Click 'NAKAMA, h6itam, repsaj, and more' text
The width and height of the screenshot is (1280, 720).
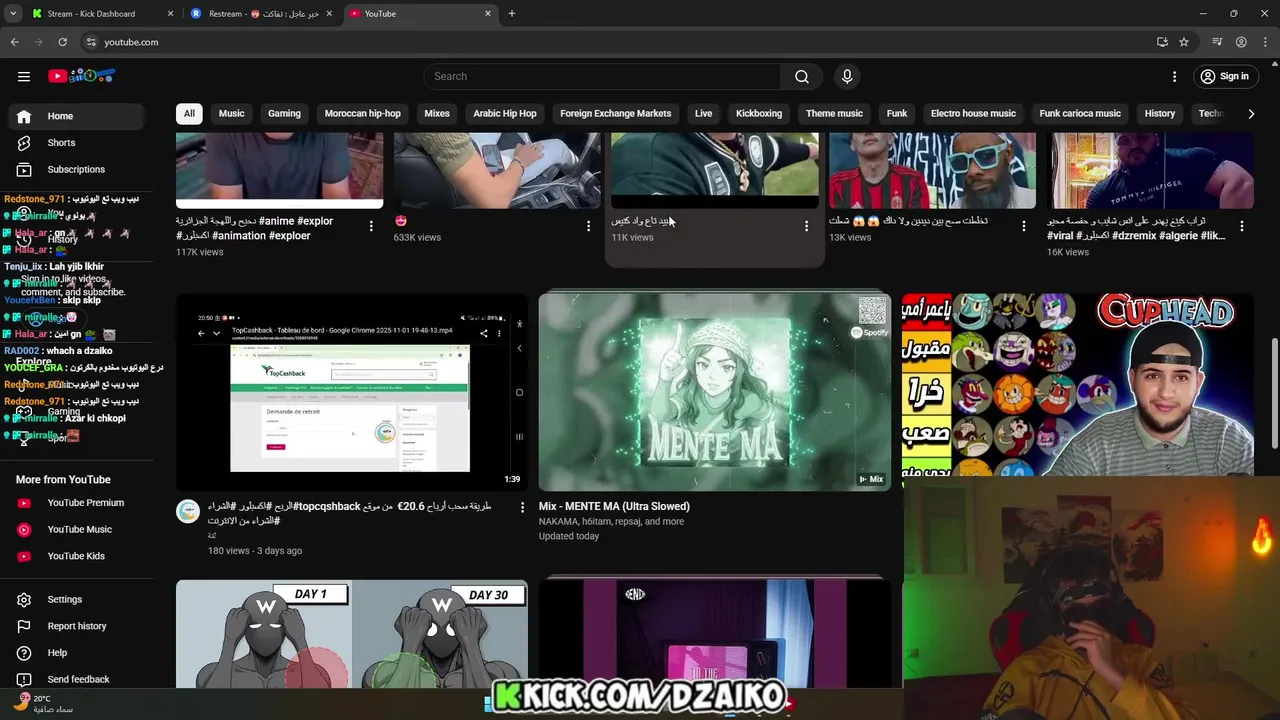pos(612,521)
